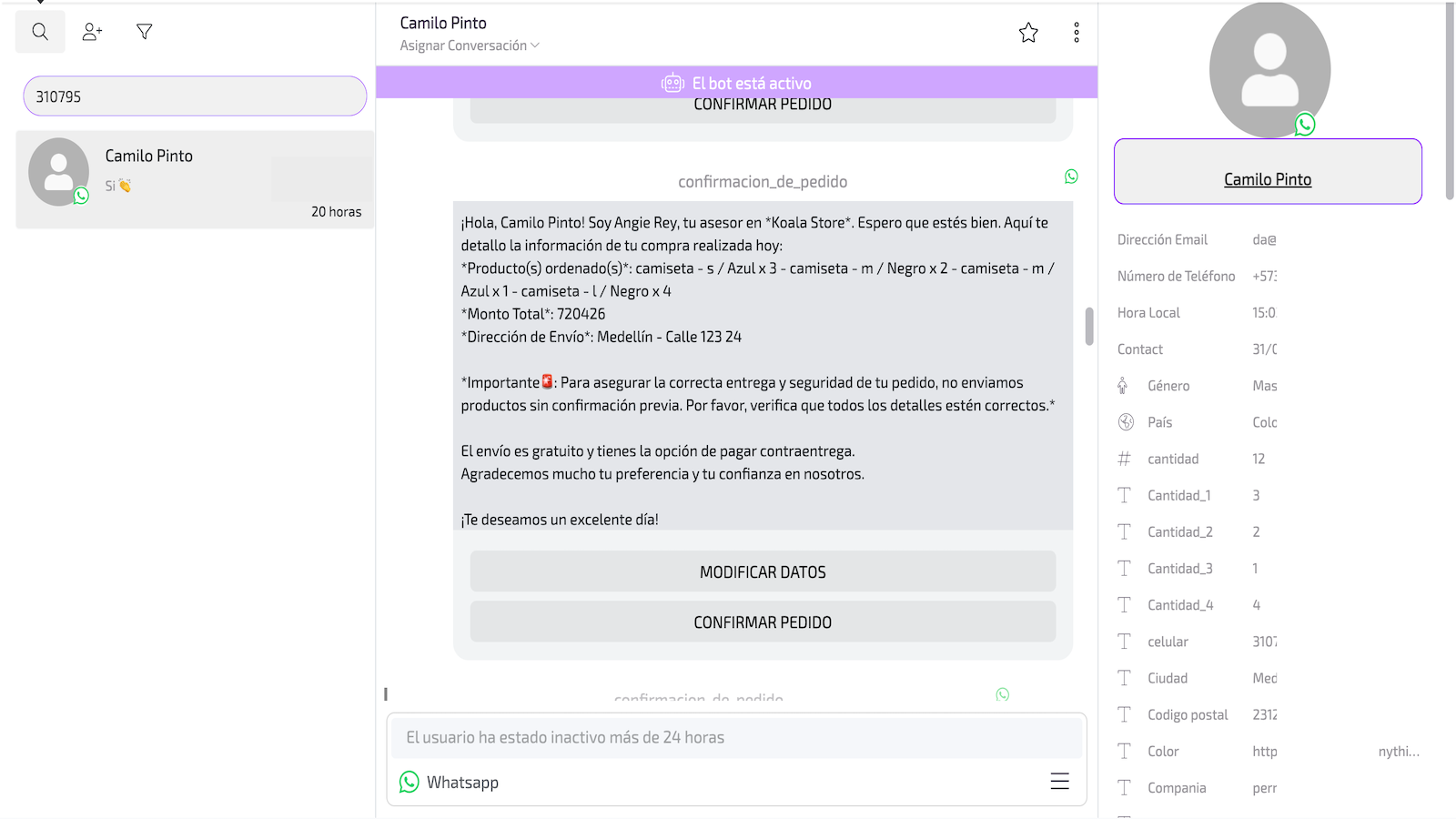
Task: Click text-type icon beside Cantidad_1
Action: (1124, 495)
